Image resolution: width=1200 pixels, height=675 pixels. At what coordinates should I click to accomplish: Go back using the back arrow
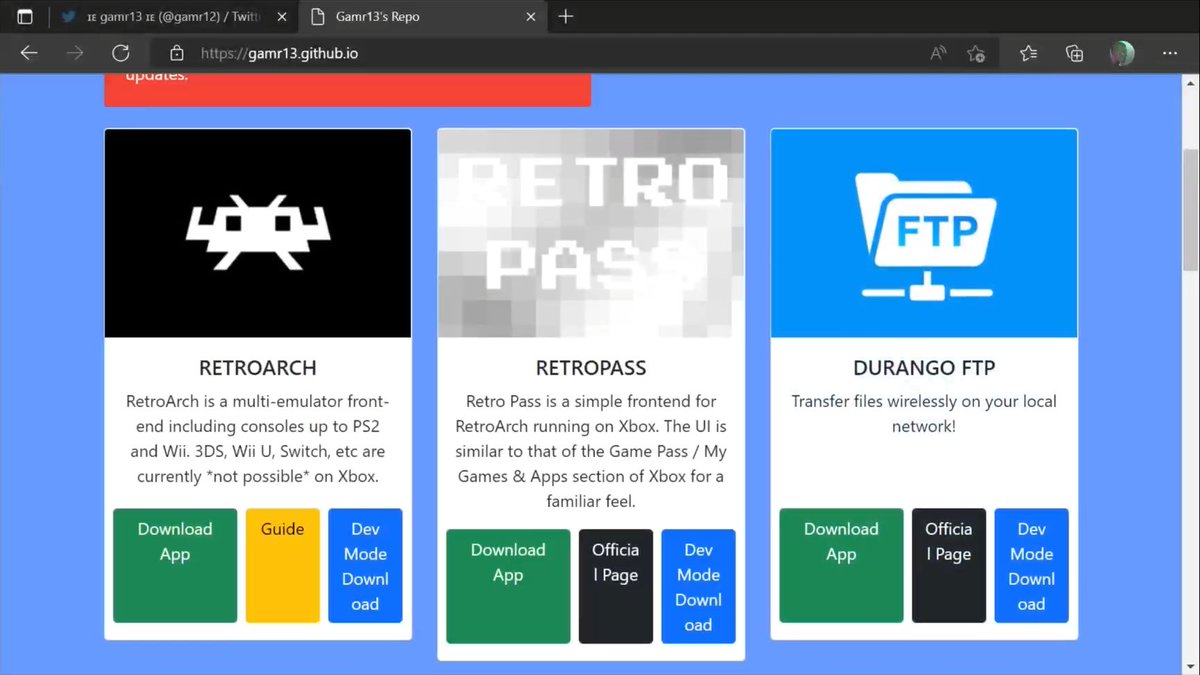29,53
